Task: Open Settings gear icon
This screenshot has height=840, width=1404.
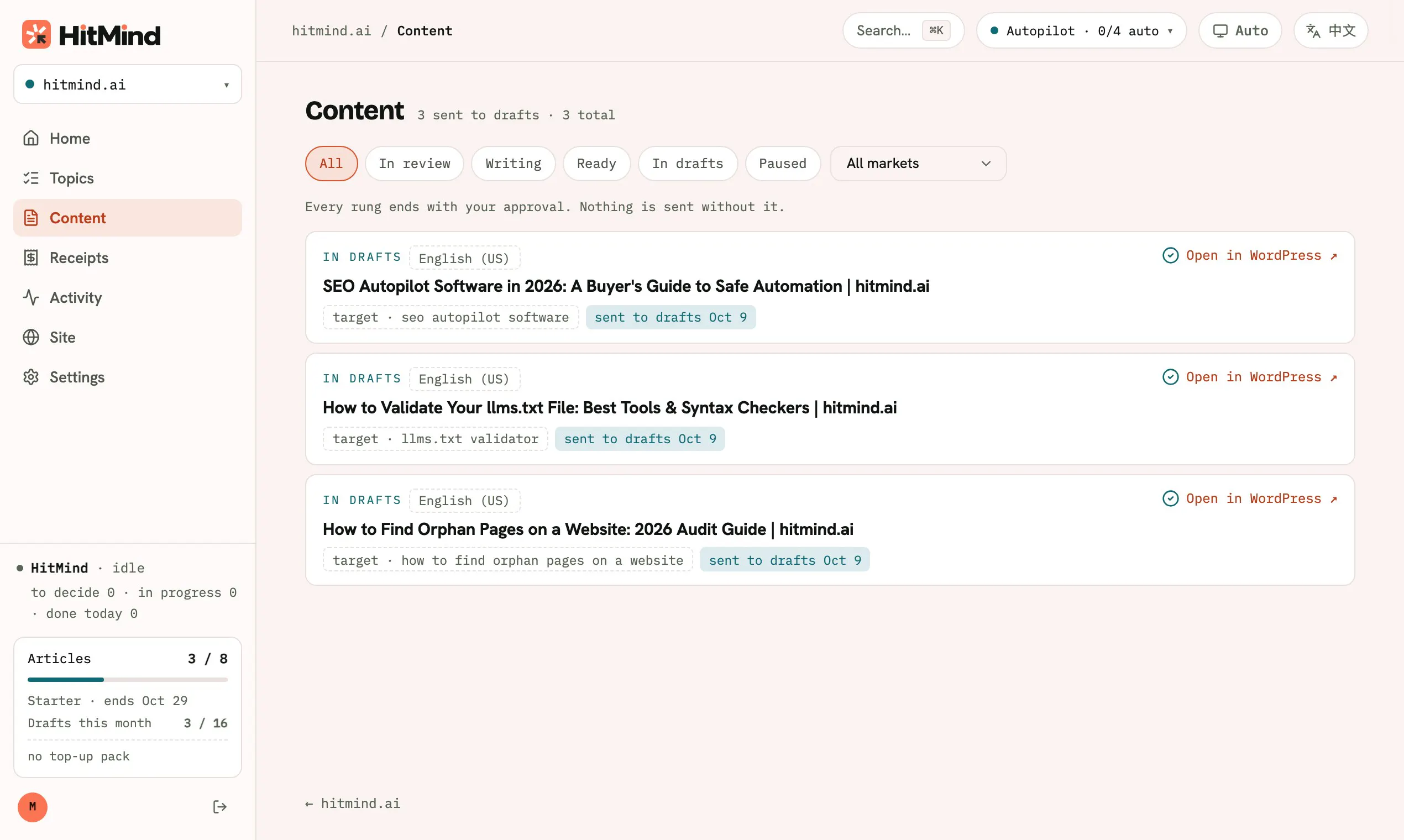Action: tap(31, 377)
